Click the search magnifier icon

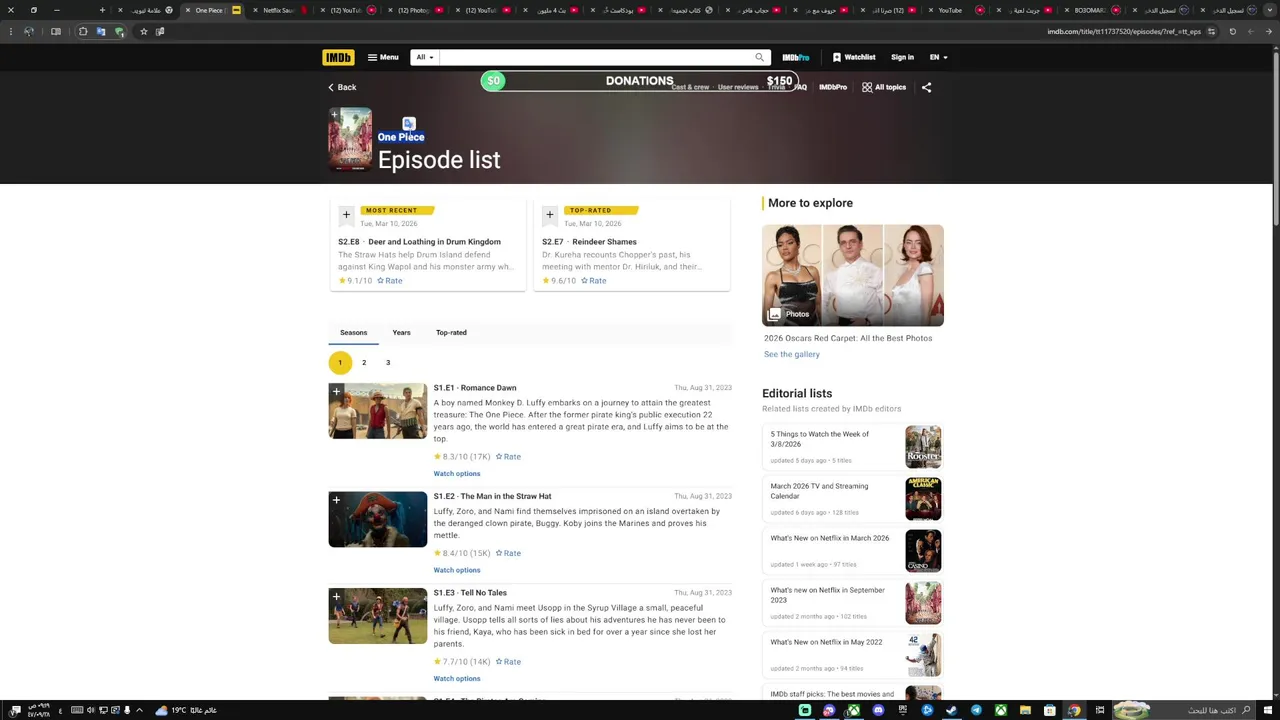760,57
